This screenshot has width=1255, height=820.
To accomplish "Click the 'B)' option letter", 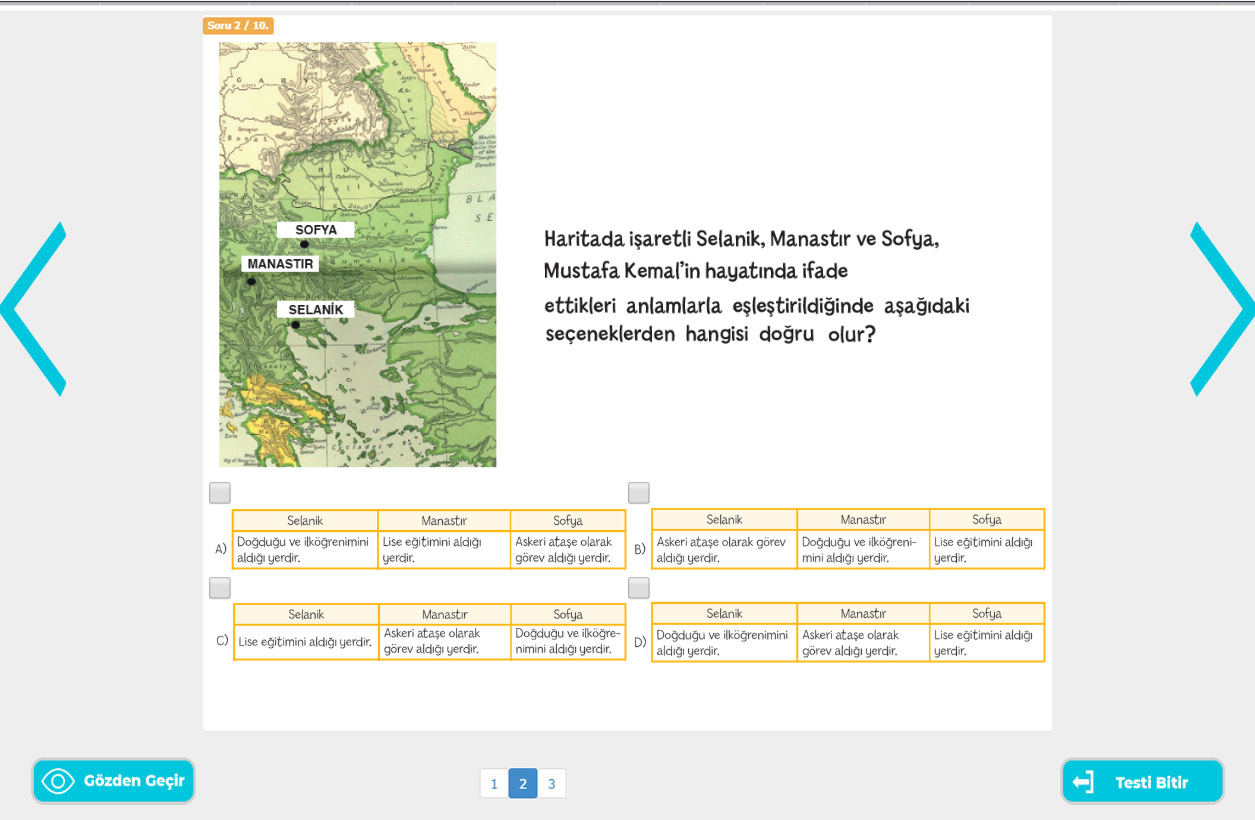I will click(x=640, y=549).
